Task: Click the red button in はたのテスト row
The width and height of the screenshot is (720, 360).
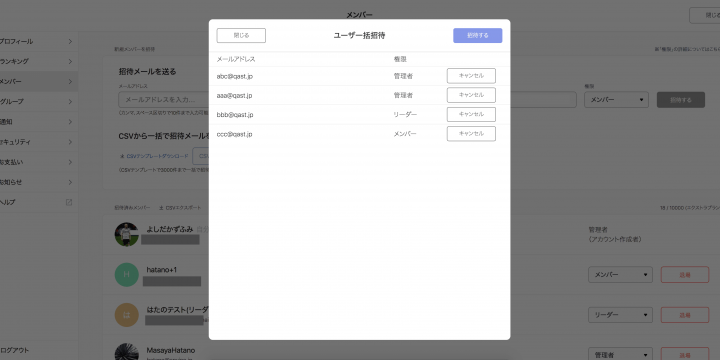Action: click(685, 315)
